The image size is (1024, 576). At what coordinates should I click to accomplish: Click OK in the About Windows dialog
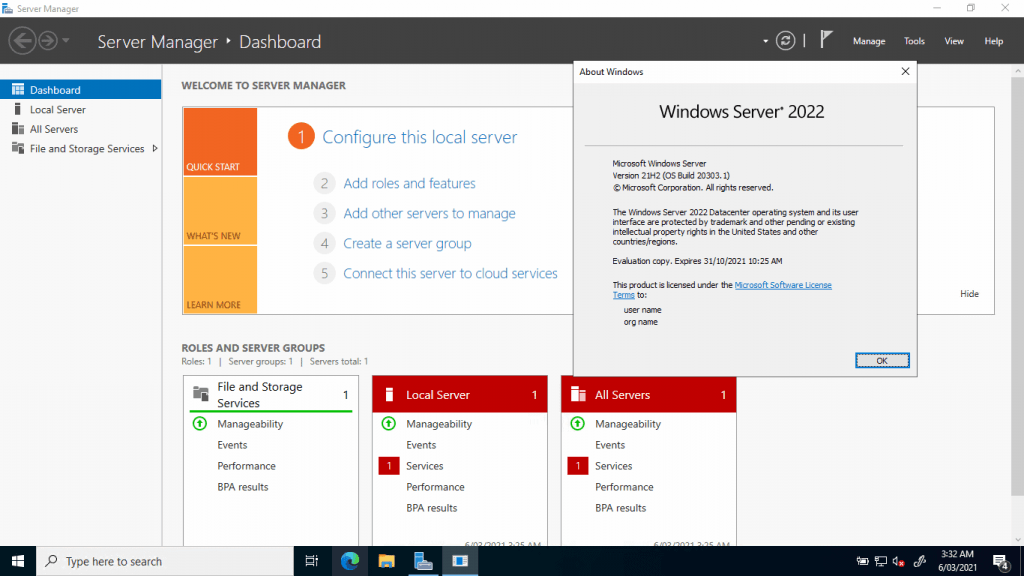point(881,360)
